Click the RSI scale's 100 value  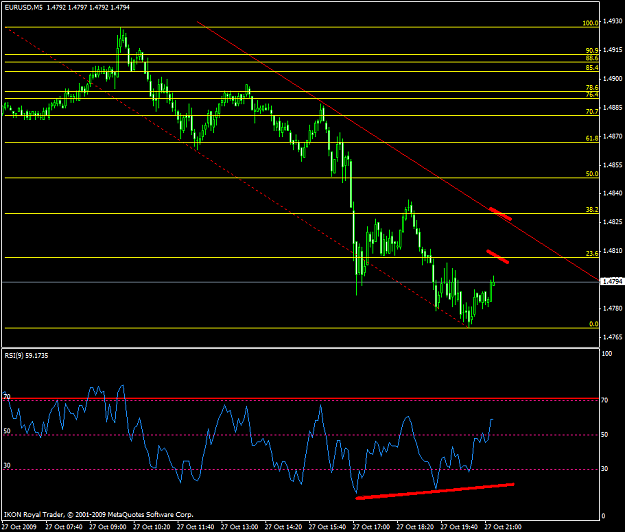coord(607,354)
